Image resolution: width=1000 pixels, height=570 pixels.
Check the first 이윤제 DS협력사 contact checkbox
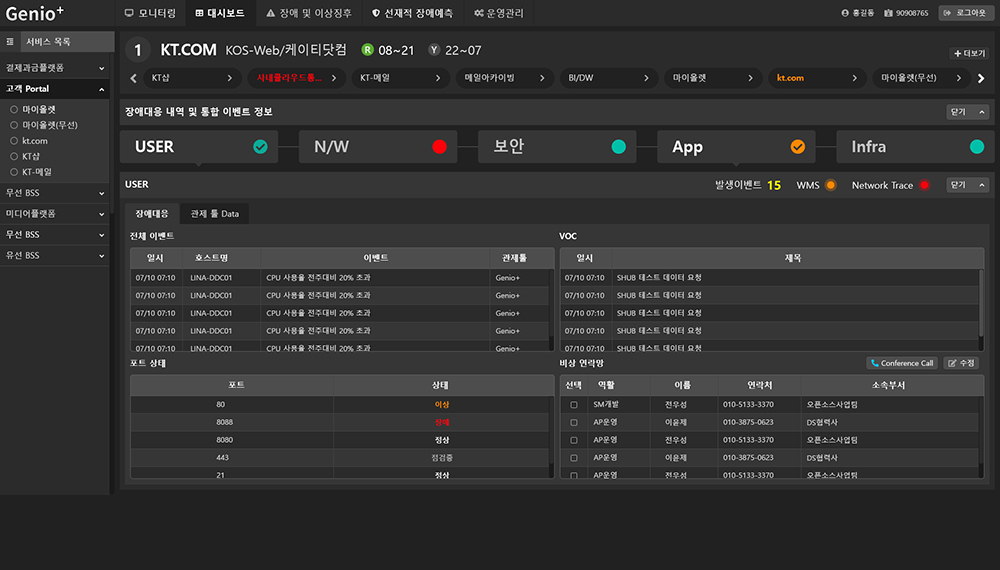(x=574, y=423)
